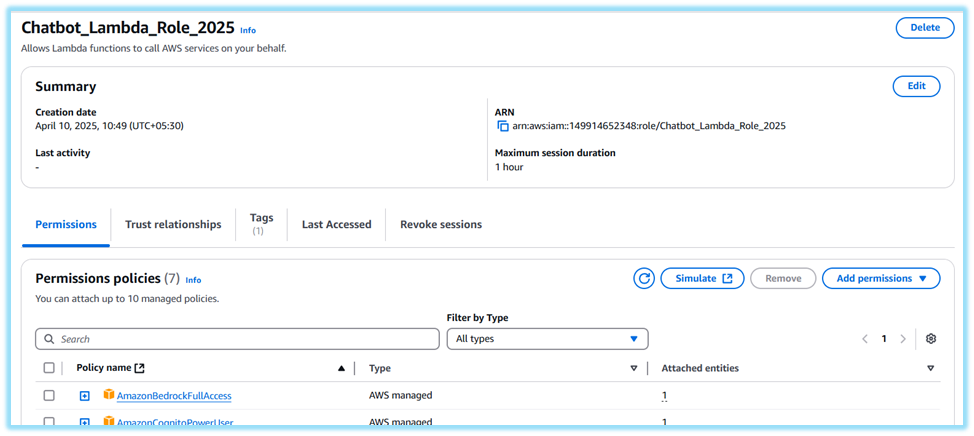This screenshot has width=974, height=436.
Task: Open the Info link beside Permissions policies
Action: (193, 280)
